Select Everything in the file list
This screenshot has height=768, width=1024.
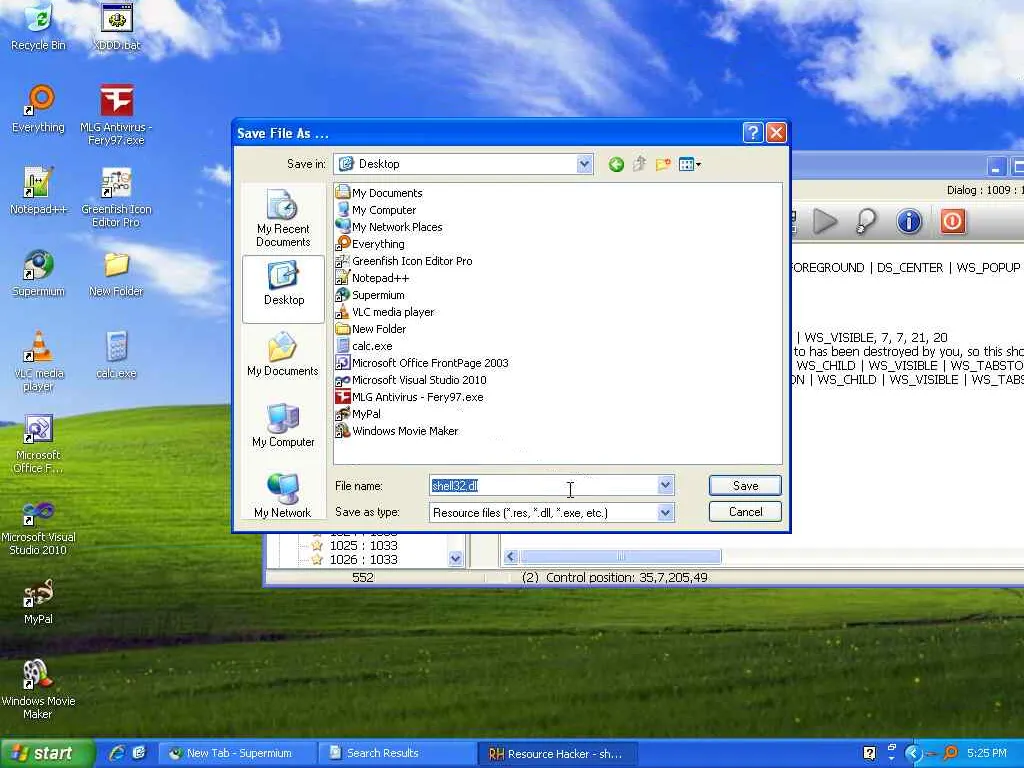(370, 244)
